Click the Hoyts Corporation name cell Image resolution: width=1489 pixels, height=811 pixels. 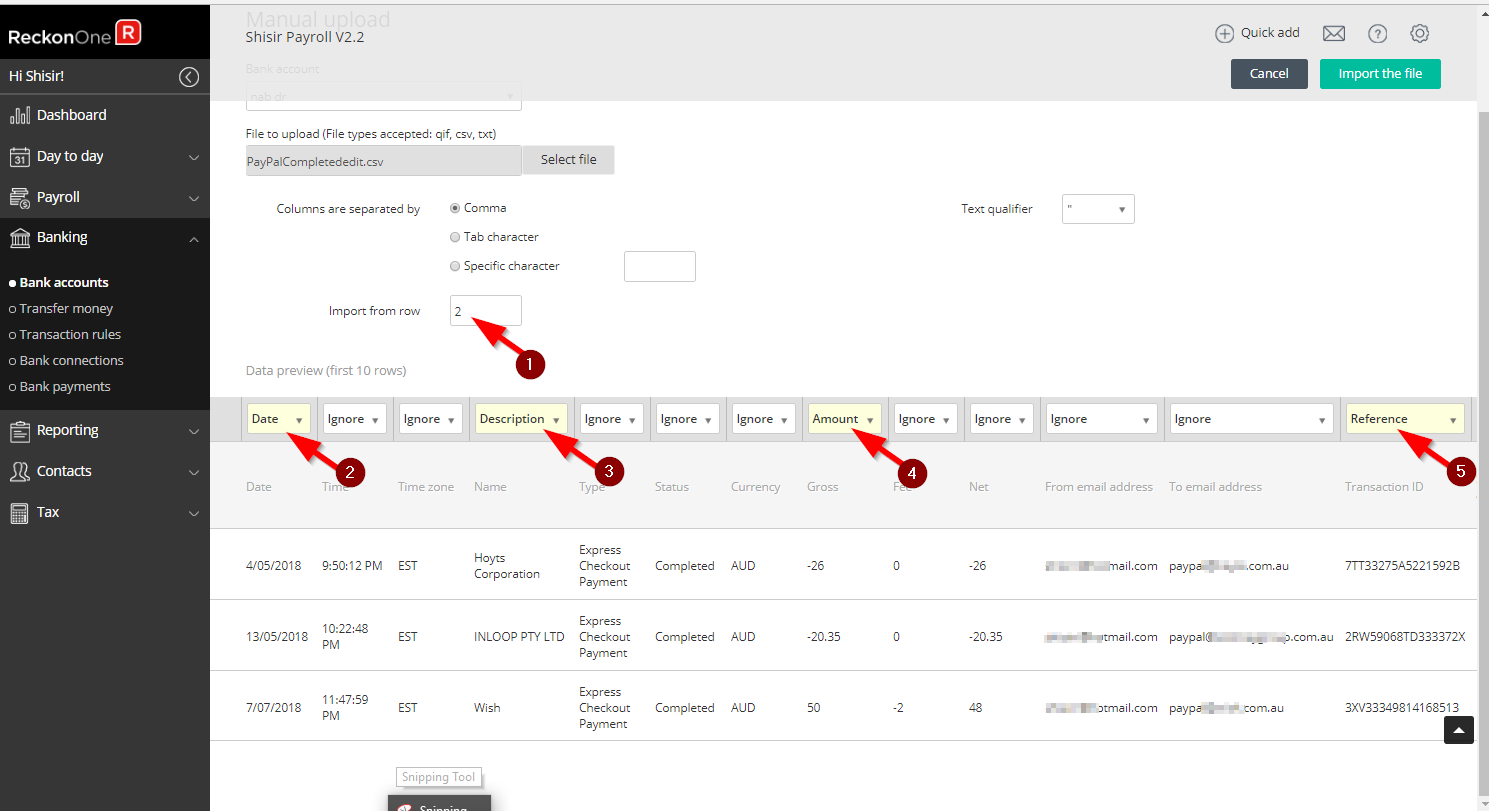pyautogui.click(x=507, y=566)
